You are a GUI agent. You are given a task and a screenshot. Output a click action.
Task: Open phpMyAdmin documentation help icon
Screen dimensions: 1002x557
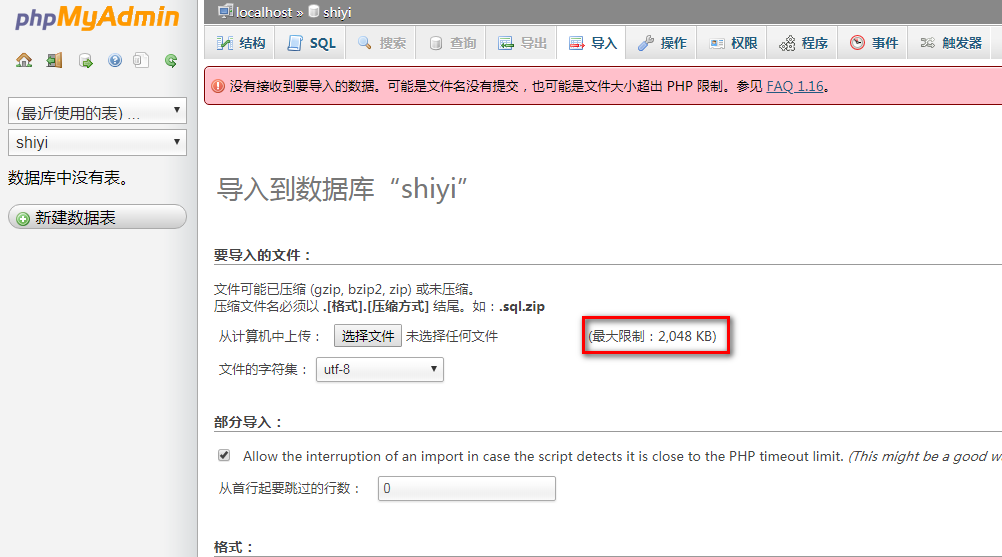coord(114,61)
